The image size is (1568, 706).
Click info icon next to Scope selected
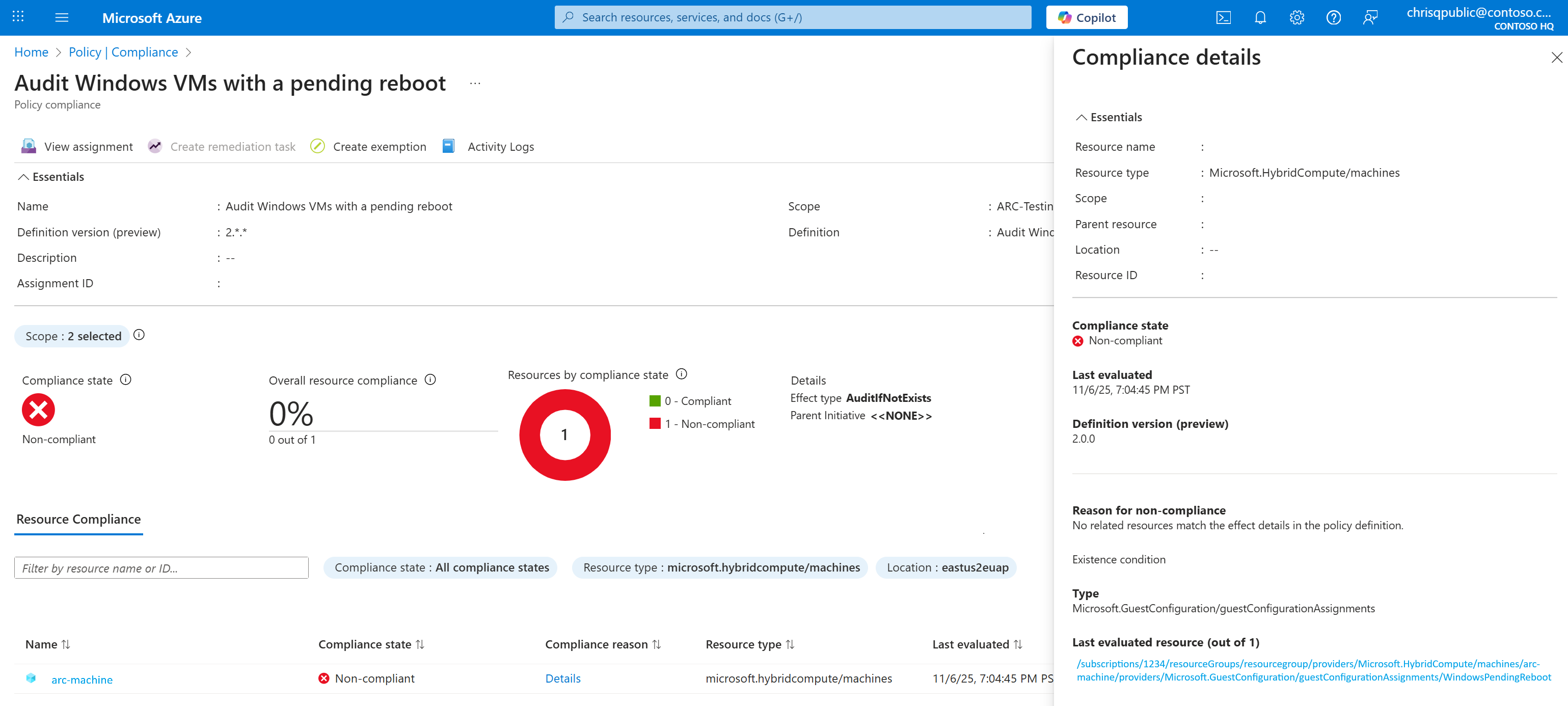[139, 335]
